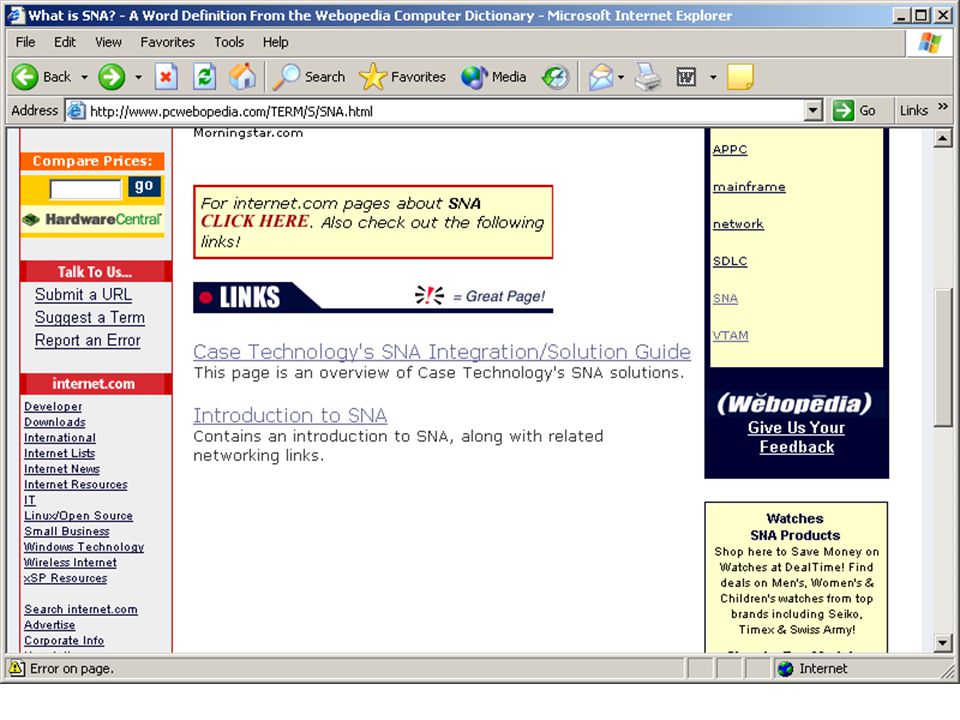Click the Internet Explorer icon in the title bar
This screenshot has height=720, width=960.
pos(16,15)
